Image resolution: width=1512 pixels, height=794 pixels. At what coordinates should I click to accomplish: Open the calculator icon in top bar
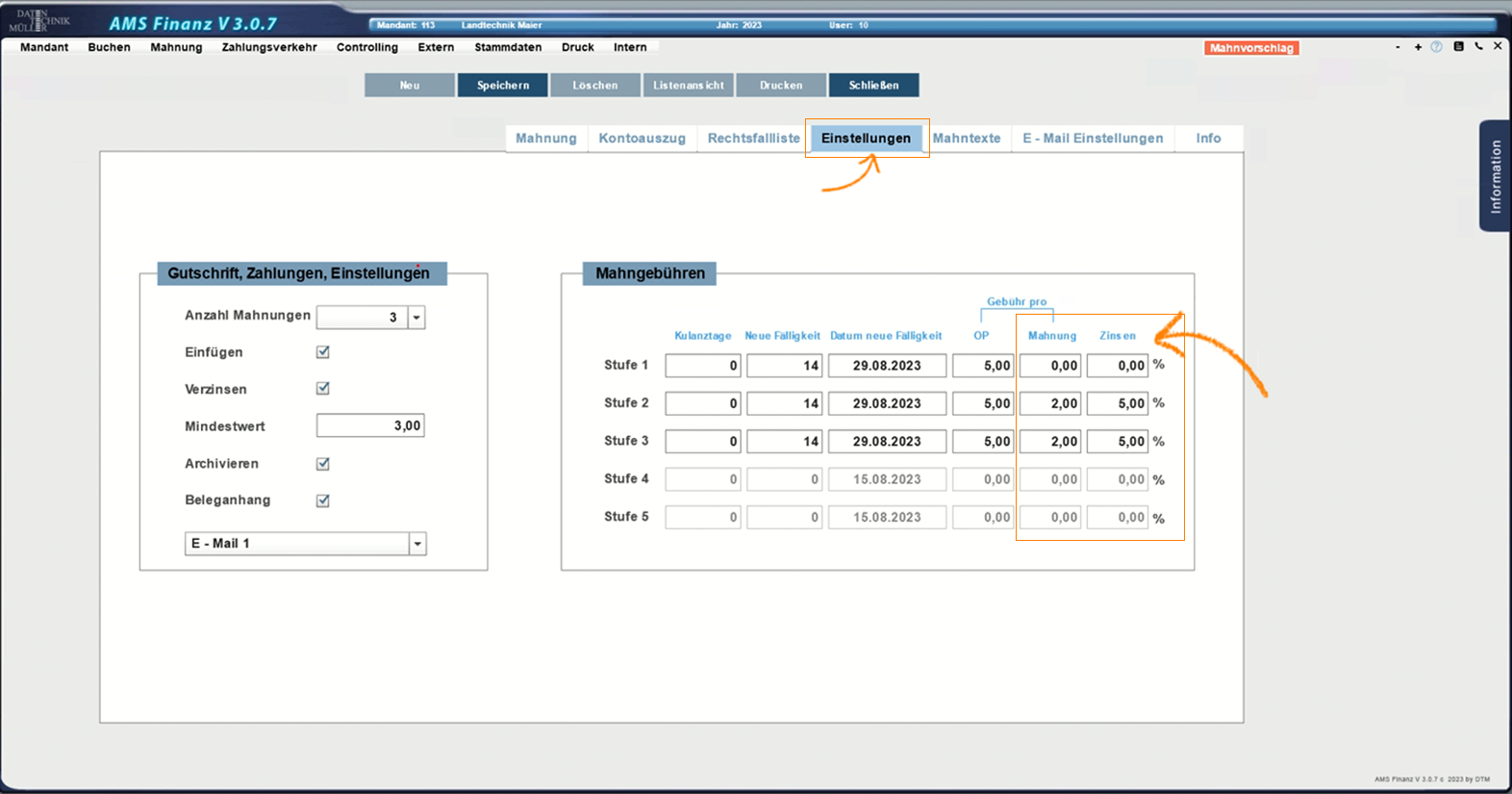pos(1458,47)
